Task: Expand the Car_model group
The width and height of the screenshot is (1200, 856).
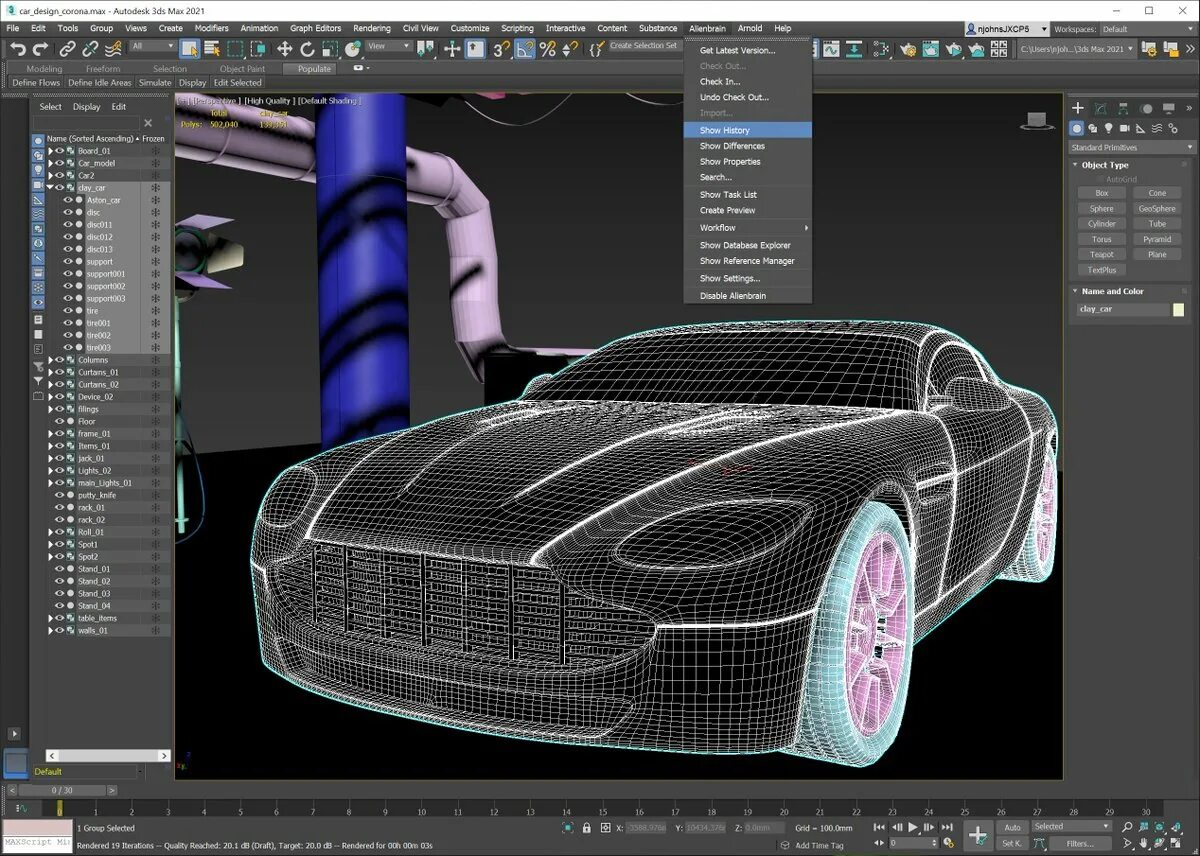Action: click(x=50, y=163)
